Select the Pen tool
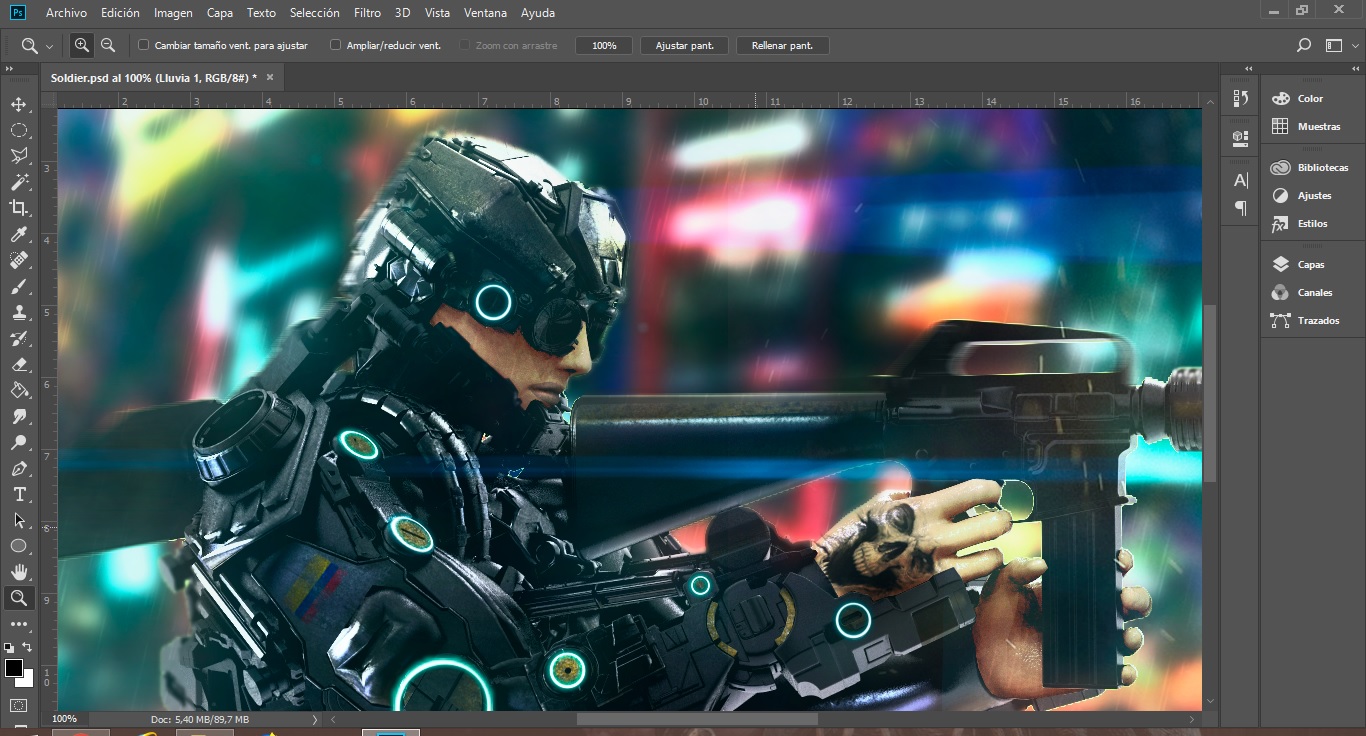The width and height of the screenshot is (1366, 736). coord(19,468)
